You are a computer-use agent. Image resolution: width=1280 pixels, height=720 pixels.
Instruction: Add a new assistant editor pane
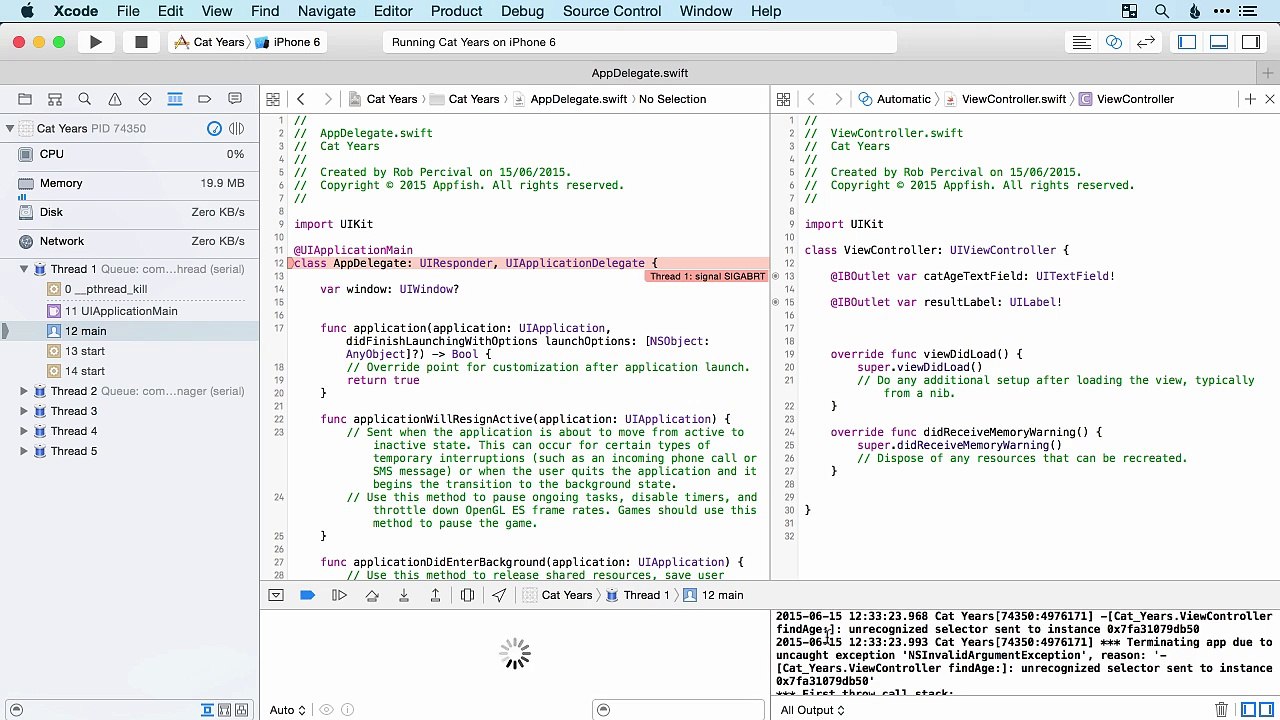tap(1250, 99)
